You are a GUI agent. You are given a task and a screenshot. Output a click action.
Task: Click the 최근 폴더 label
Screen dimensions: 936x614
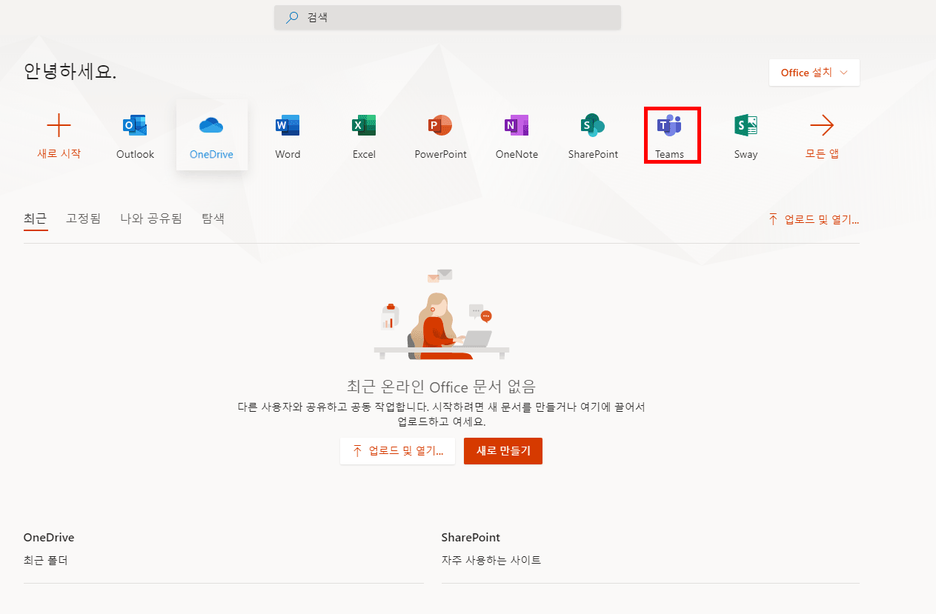click(x=46, y=560)
